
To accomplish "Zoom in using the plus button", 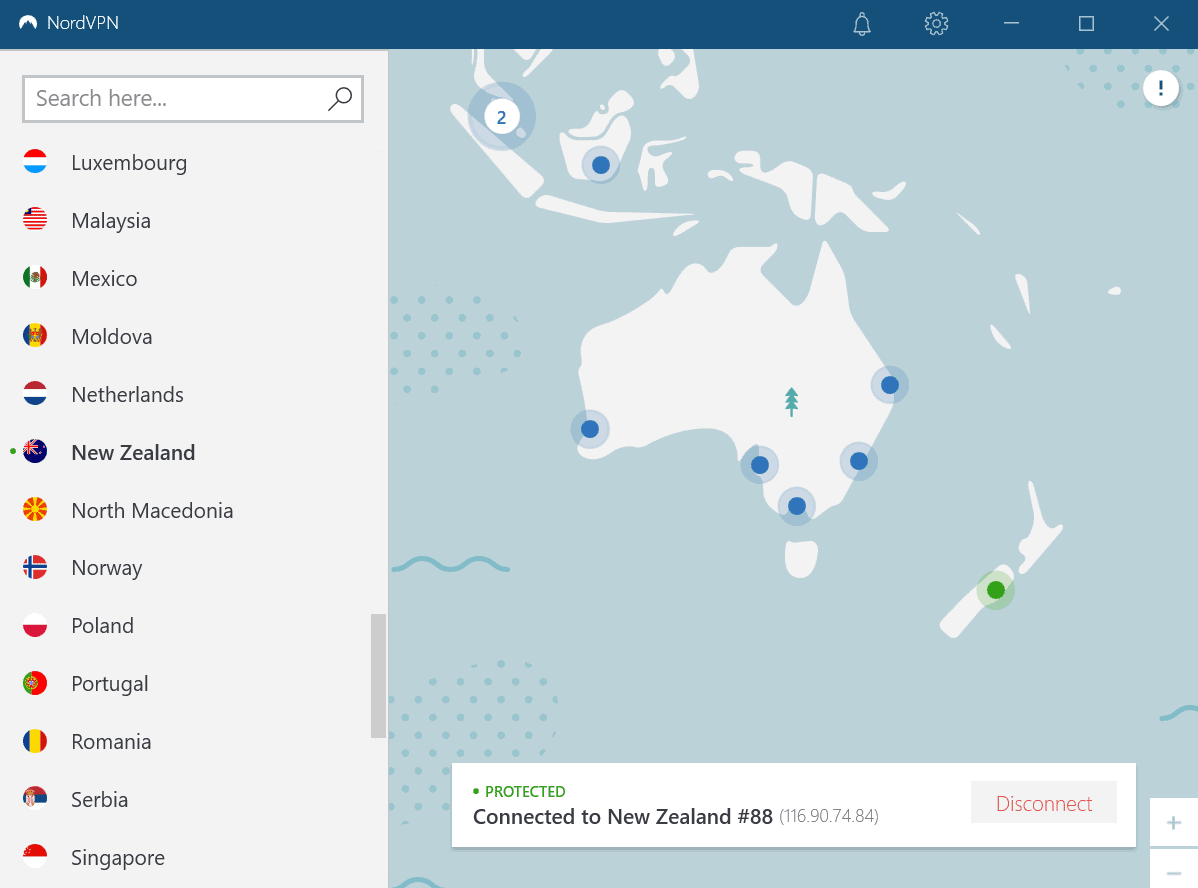I will point(1173,822).
